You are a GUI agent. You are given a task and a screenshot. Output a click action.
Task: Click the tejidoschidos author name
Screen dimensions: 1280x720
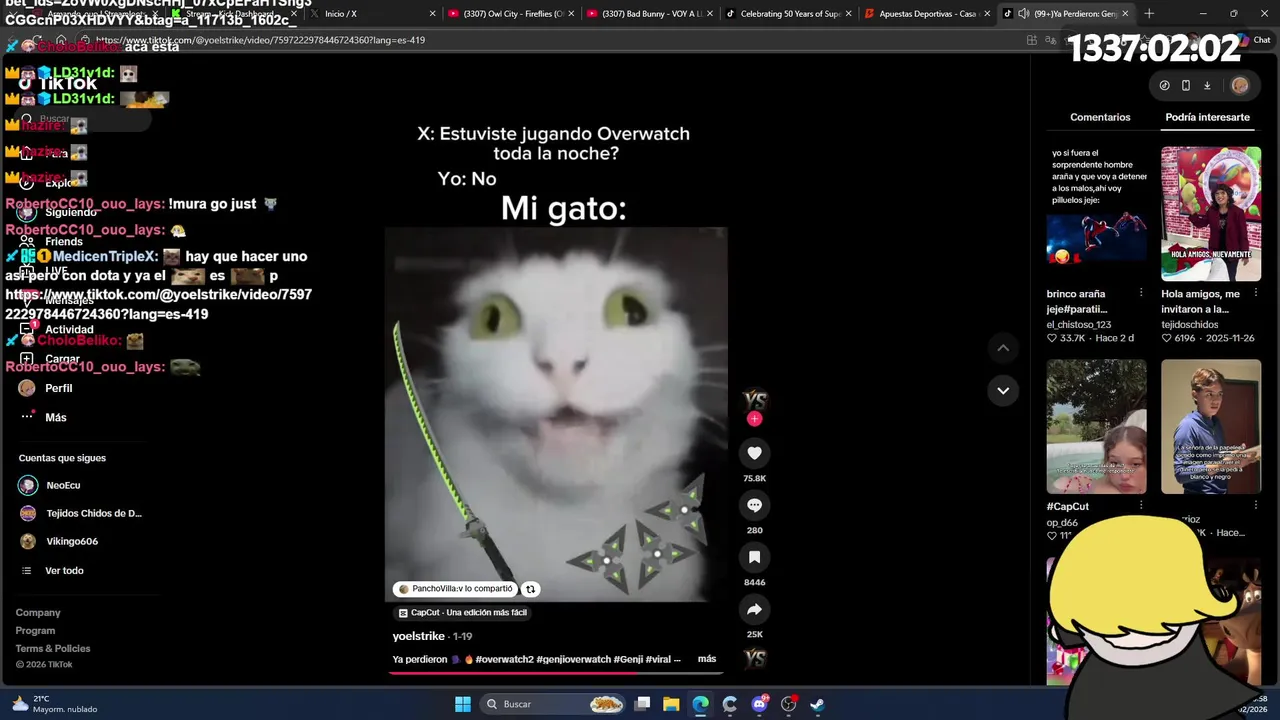1189,325
